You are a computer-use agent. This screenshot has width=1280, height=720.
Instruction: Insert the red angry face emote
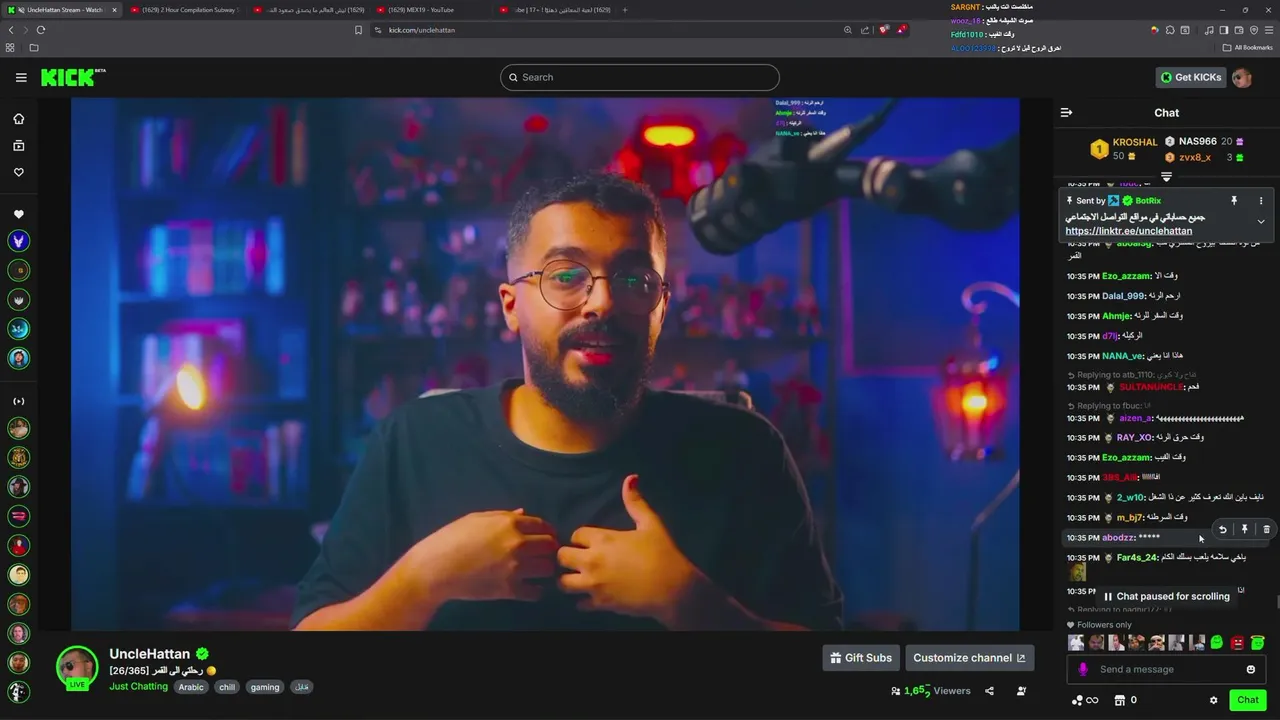click(1237, 643)
